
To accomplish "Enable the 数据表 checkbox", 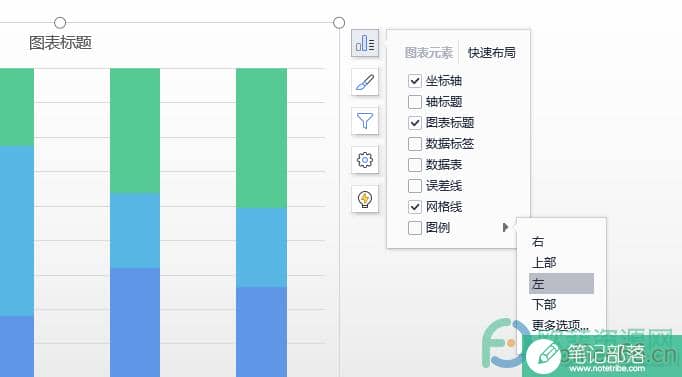I will pyautogui.click(x=415, y=165).
